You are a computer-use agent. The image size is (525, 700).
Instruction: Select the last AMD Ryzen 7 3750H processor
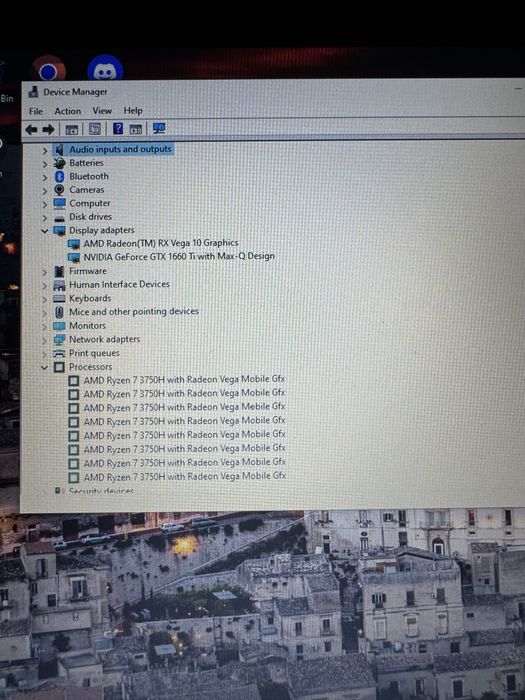click(x=185, y=477)
